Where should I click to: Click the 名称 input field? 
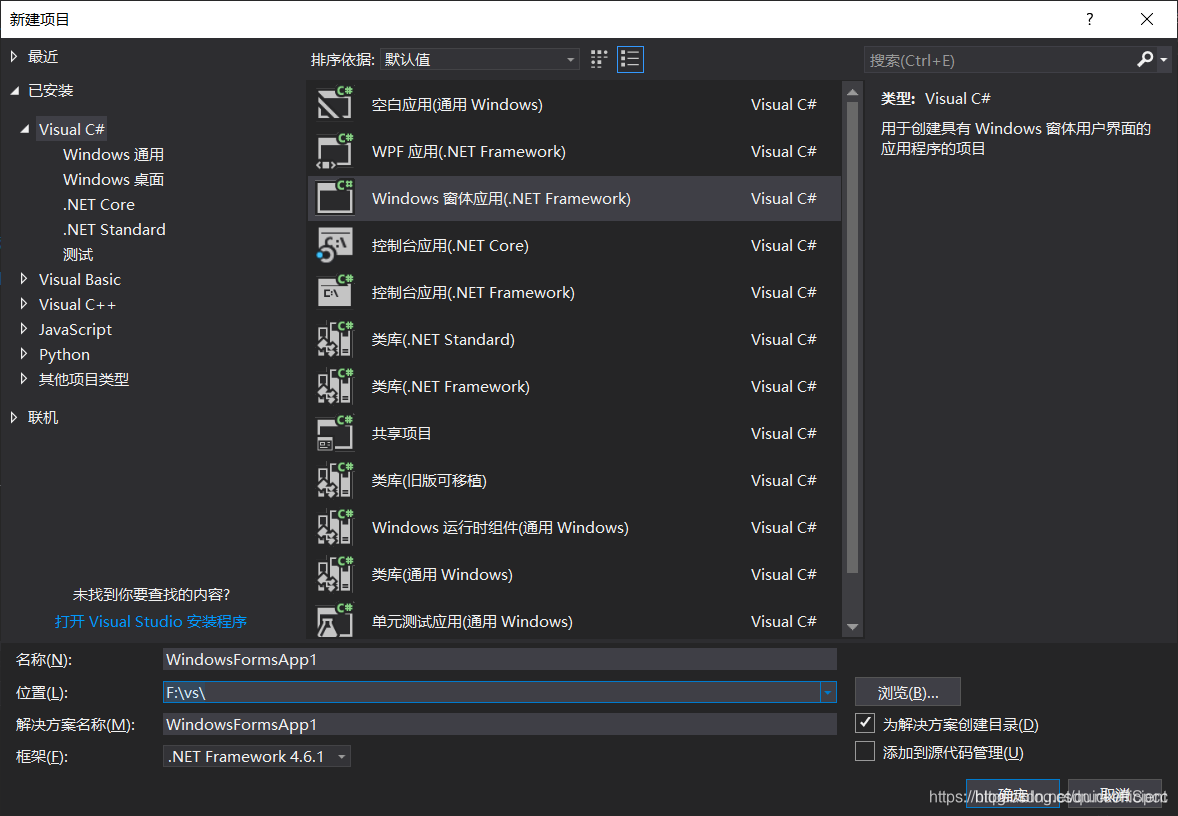[x=500, y=660]
